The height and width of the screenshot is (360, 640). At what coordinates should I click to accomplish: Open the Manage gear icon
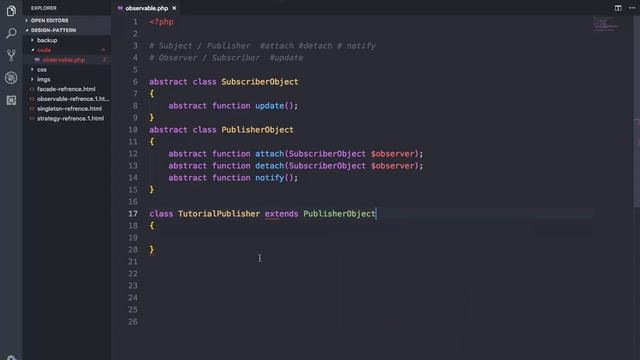(x=11, y=357)
